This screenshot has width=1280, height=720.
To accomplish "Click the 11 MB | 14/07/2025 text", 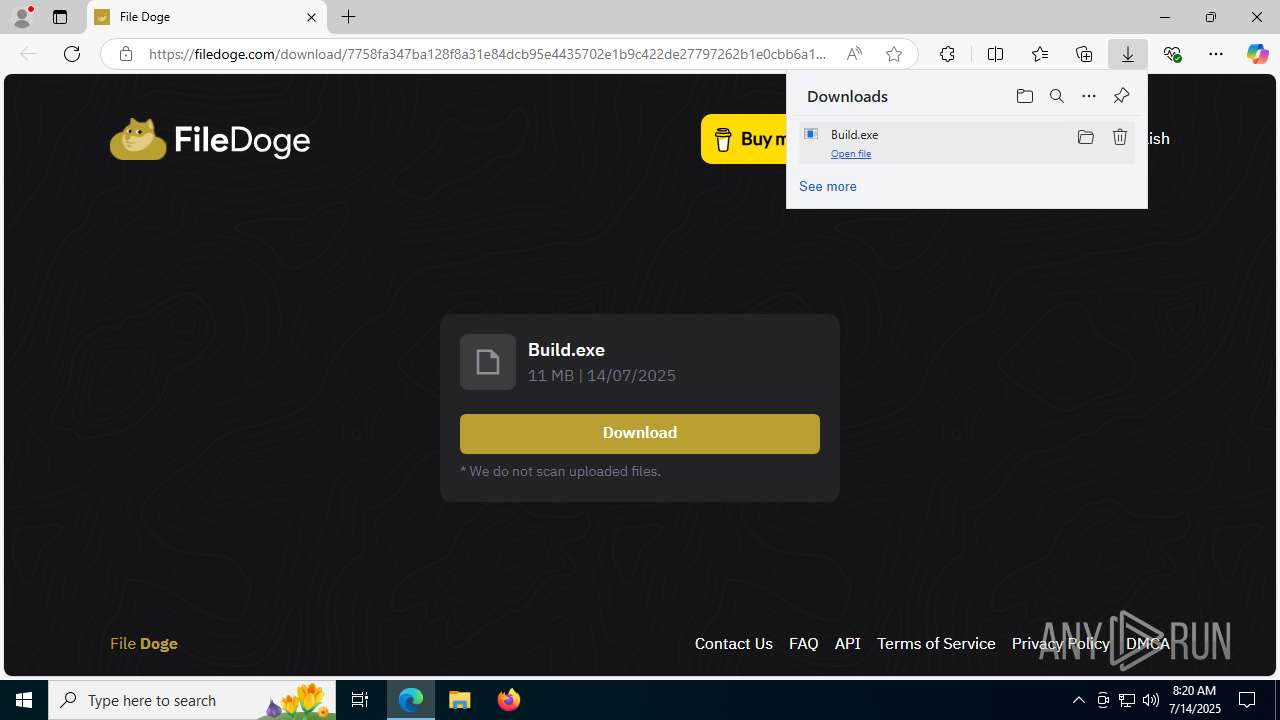I will (602, 376).
